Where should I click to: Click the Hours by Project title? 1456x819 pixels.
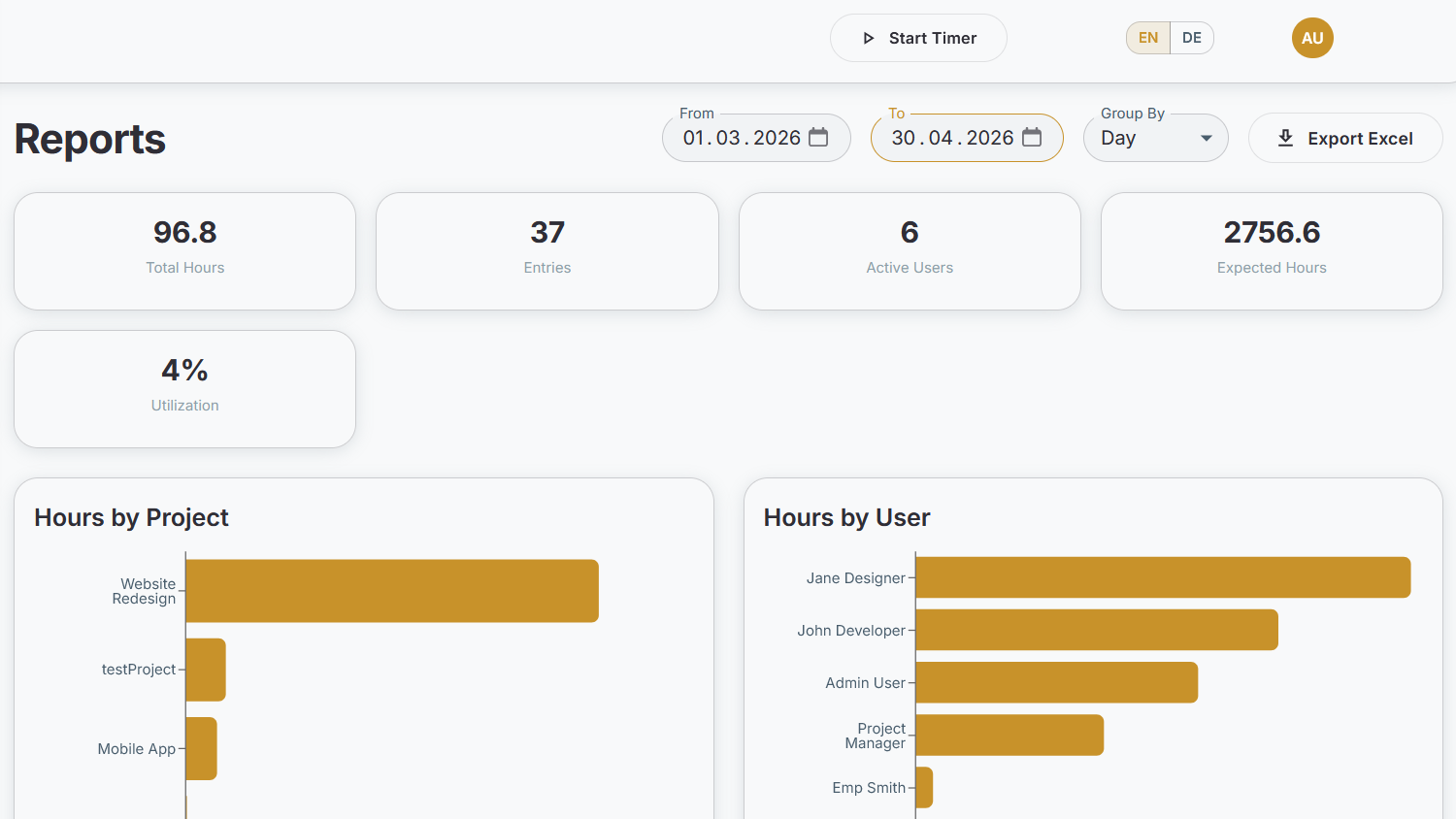131,517
